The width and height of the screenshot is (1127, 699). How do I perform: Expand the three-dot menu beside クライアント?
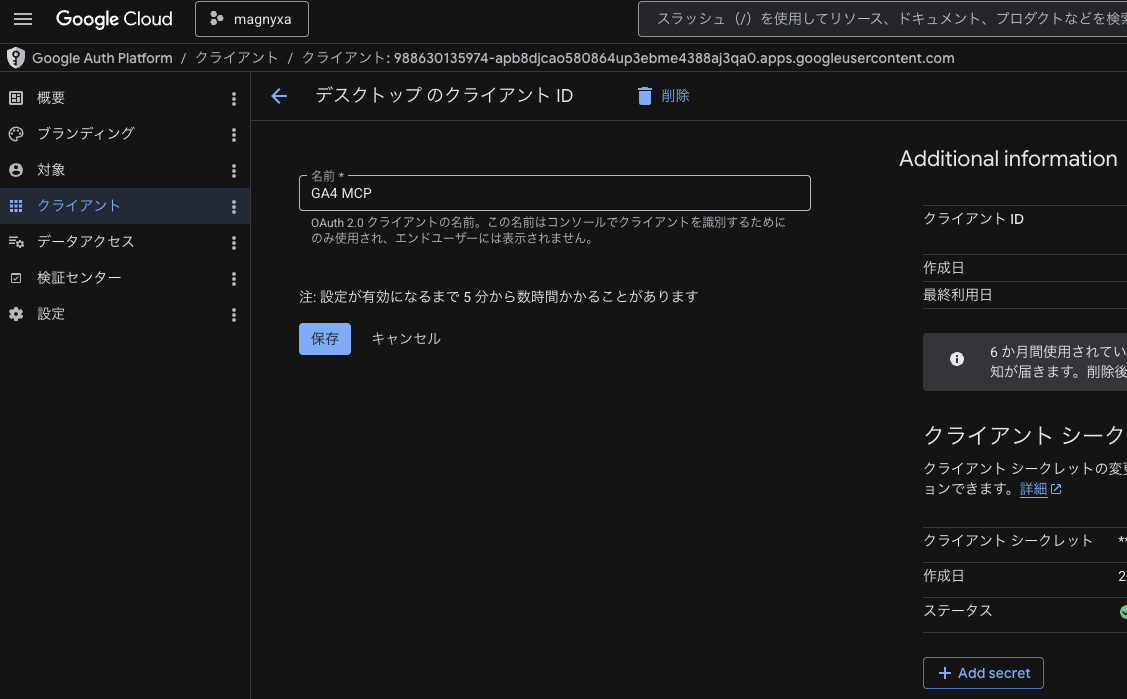pos(234,207)
